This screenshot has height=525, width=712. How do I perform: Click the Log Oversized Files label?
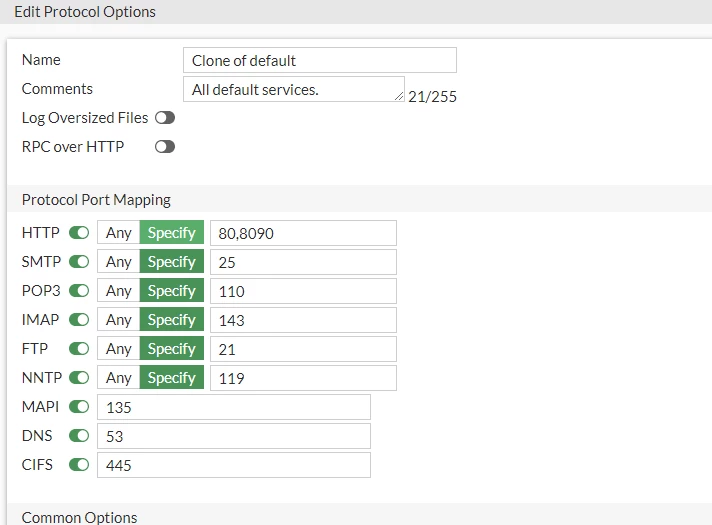[85, 118]
